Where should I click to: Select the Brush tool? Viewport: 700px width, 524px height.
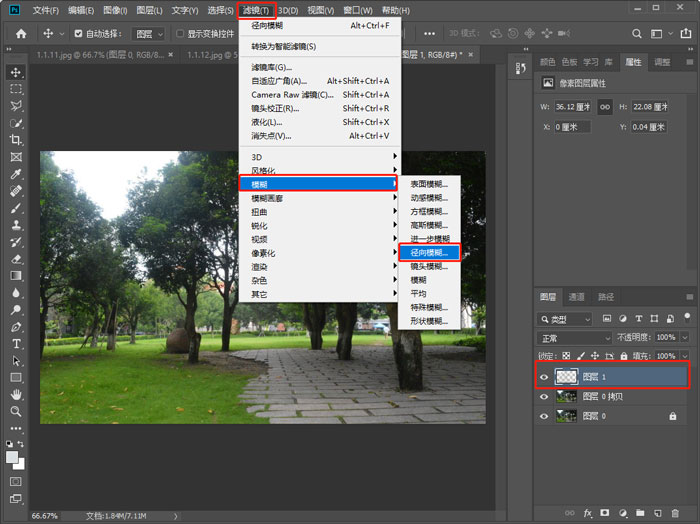click(16, 208)
